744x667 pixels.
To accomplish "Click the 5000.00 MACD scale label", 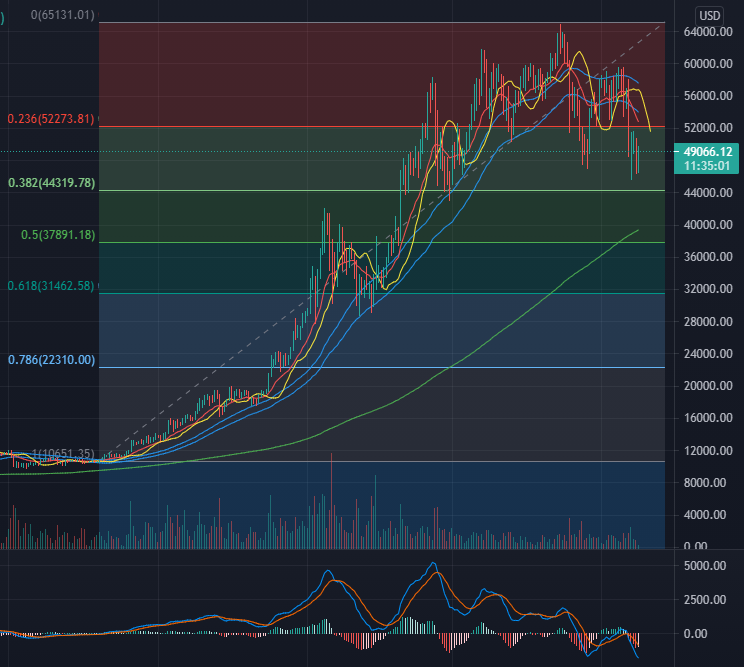I will click(705, 565).
